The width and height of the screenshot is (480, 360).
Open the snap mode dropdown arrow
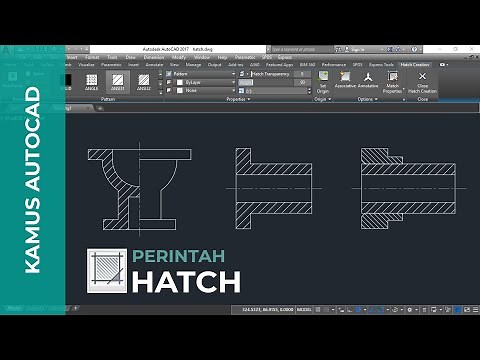pos(333,310)
